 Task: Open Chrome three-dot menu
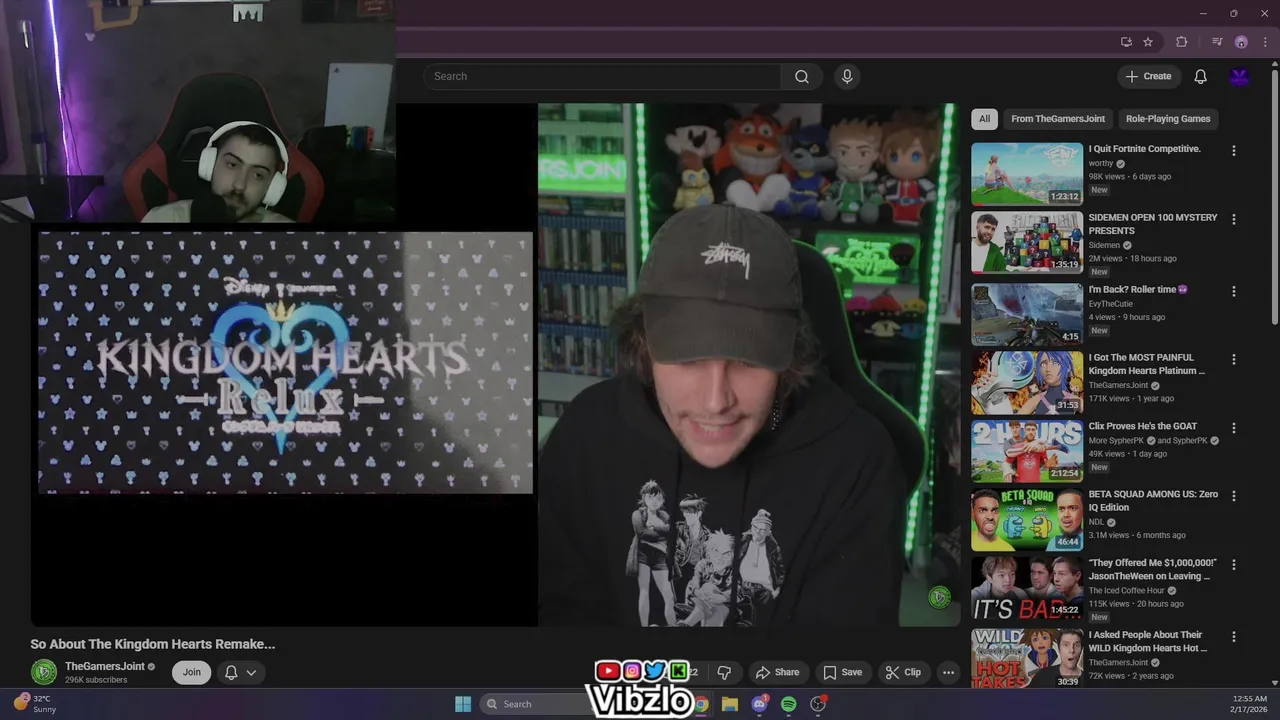[x=1265, y=42]
